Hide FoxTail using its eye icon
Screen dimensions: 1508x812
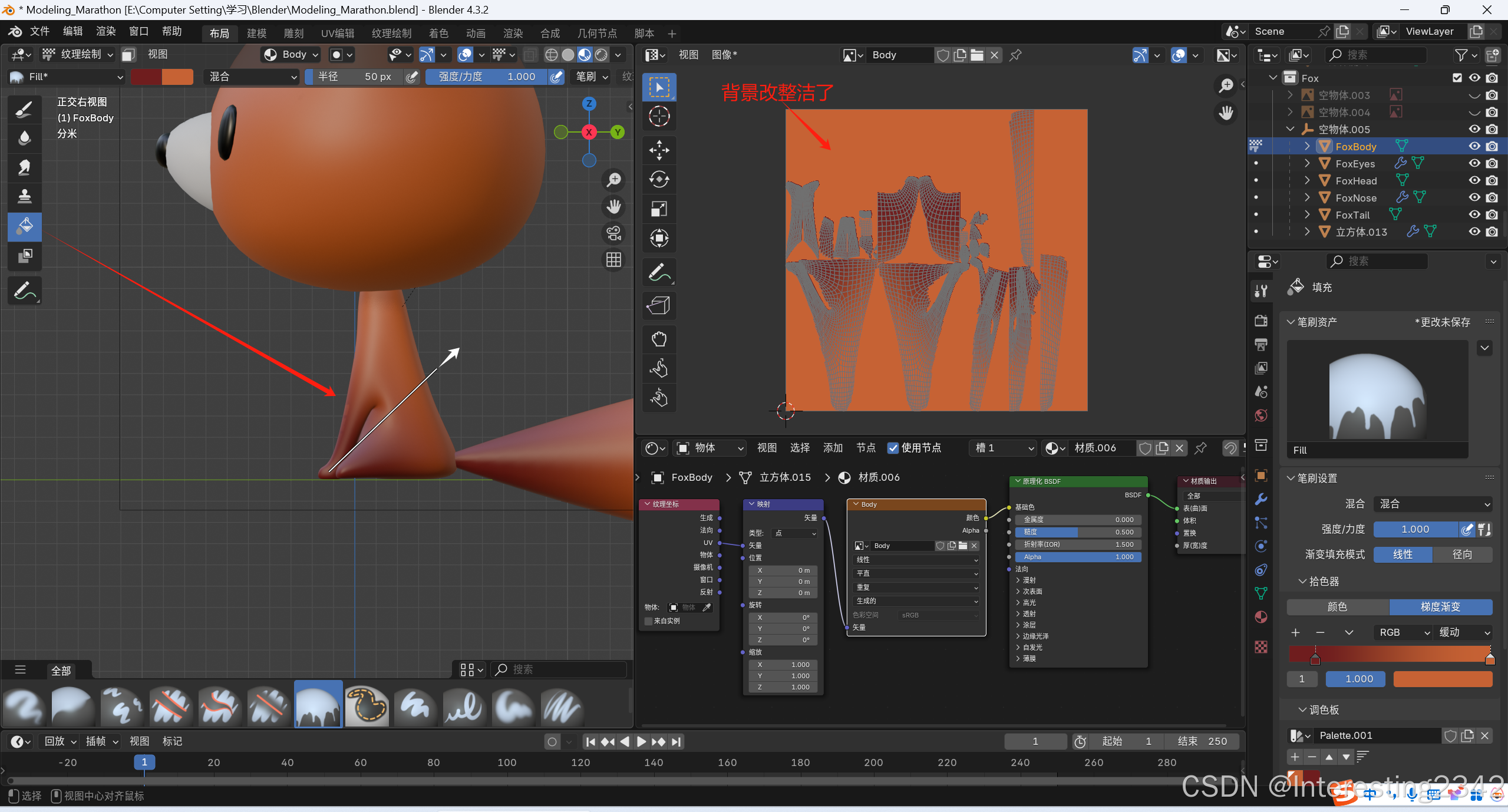(x=1474, y=214)
